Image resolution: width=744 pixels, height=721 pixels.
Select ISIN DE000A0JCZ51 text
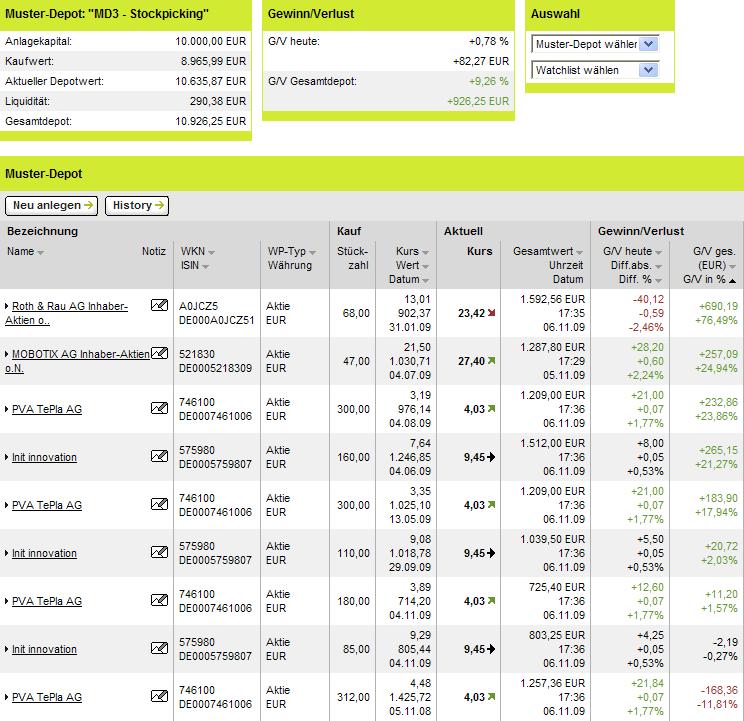coord(216,320)
